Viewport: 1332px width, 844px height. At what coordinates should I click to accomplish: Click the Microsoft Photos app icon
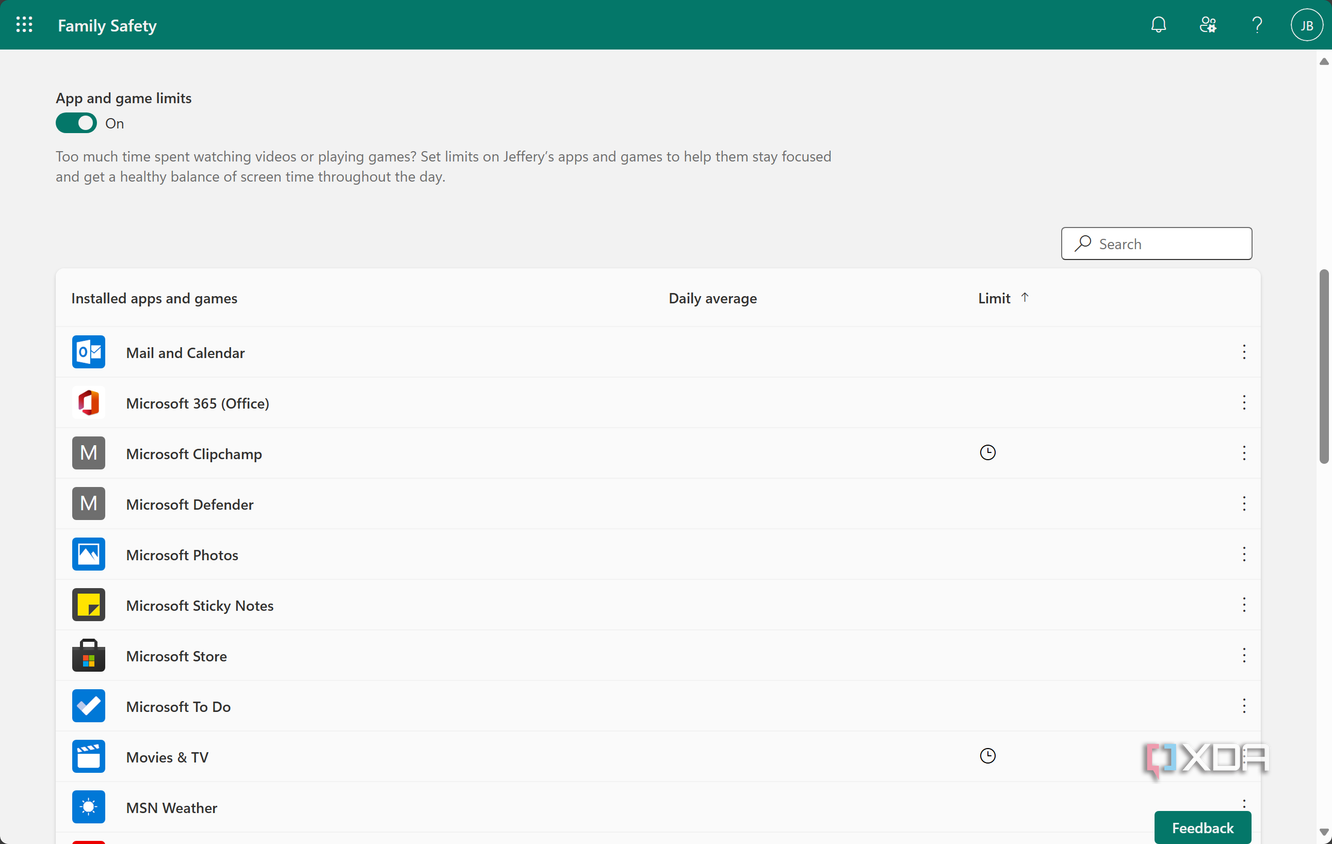coord(89,554)
